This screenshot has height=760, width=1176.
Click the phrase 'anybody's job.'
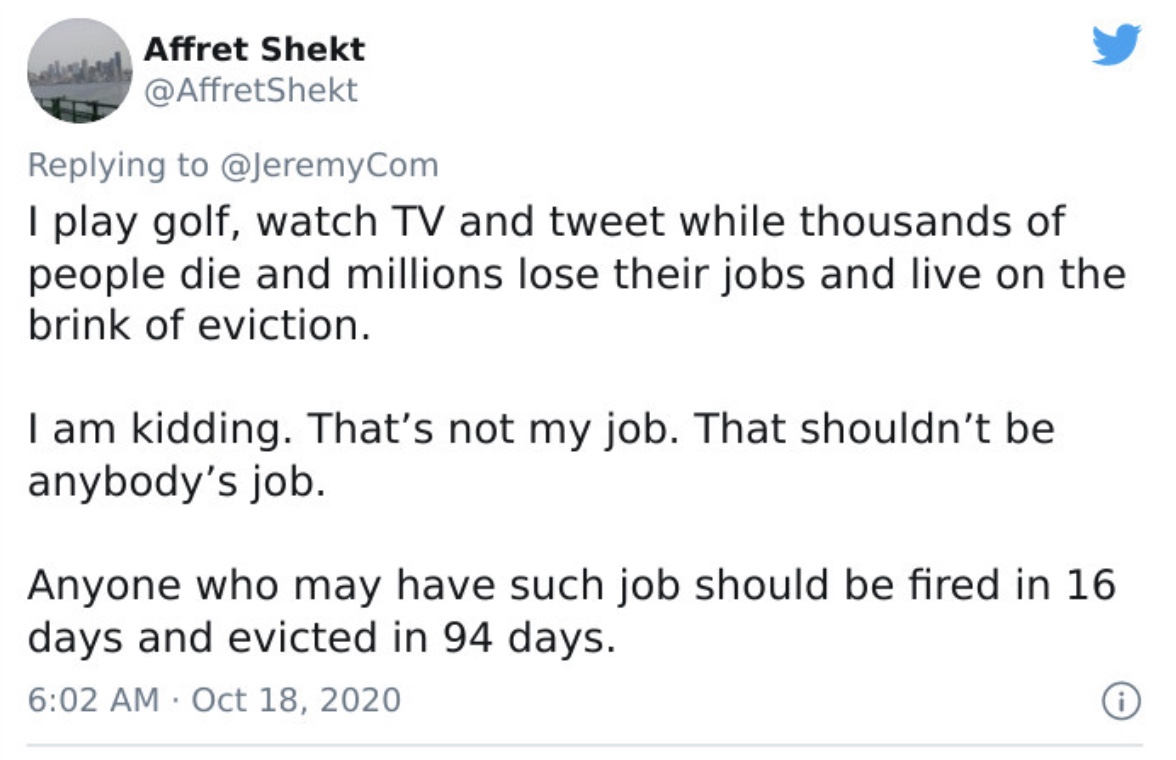click(177, 482)
